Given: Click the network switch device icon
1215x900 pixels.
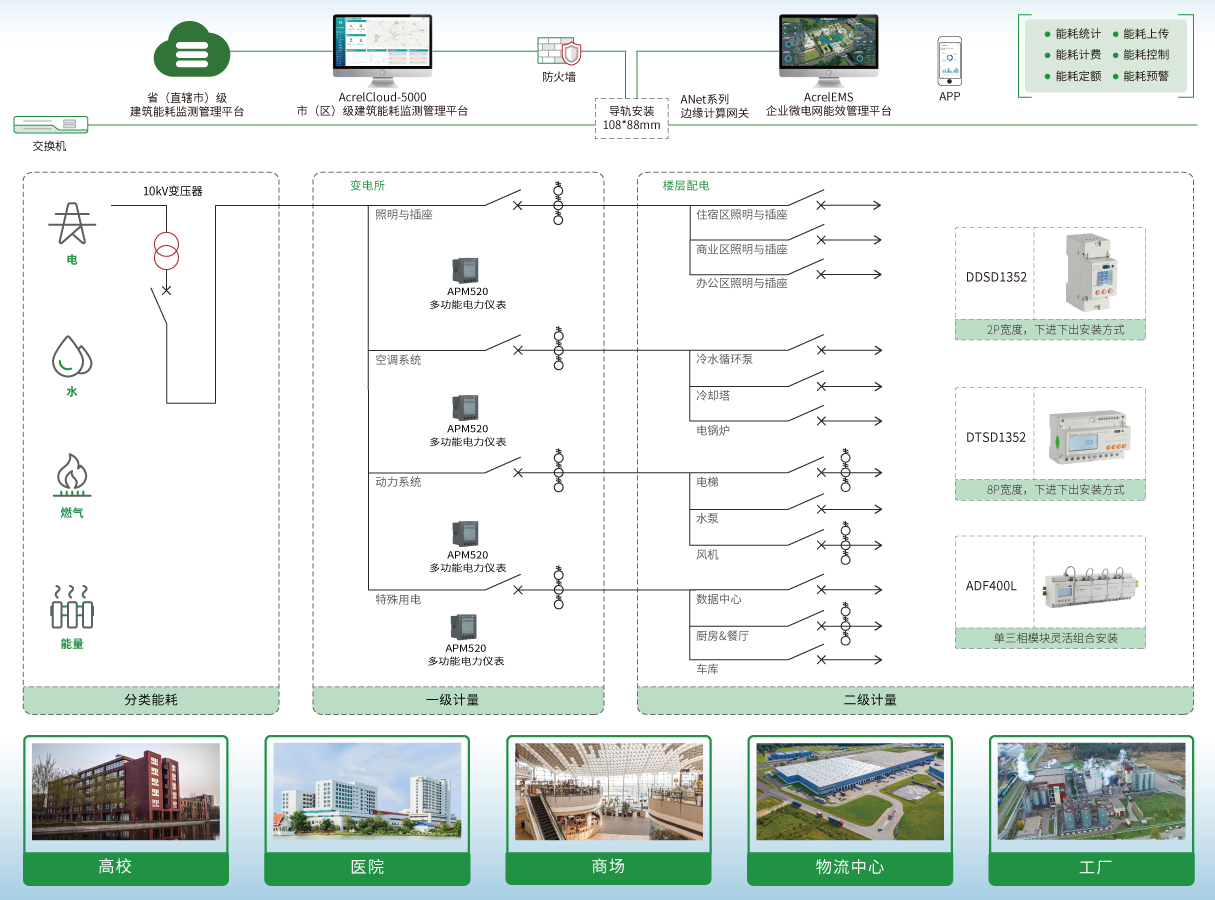Looking at the screenshot, I should tap(51, 125).
